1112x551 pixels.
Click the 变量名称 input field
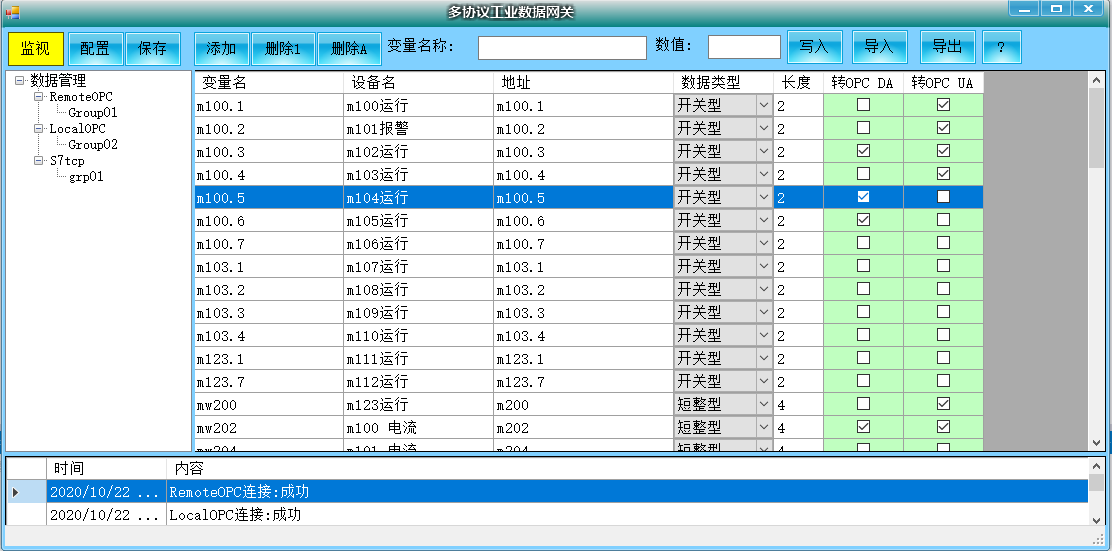pos(562,48)
